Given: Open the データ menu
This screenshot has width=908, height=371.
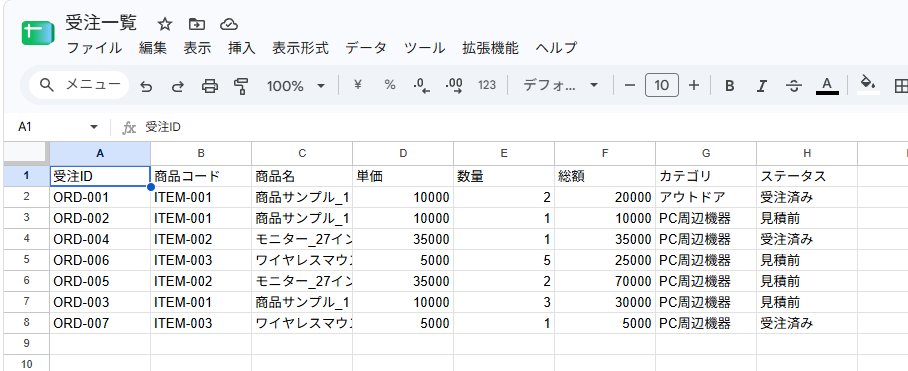Looking at the screenshot, I should tap(366, 47).
